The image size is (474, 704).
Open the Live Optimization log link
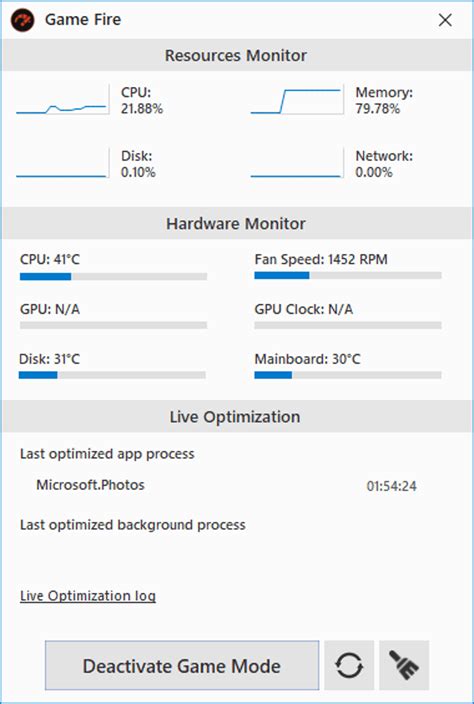point(88,596)
